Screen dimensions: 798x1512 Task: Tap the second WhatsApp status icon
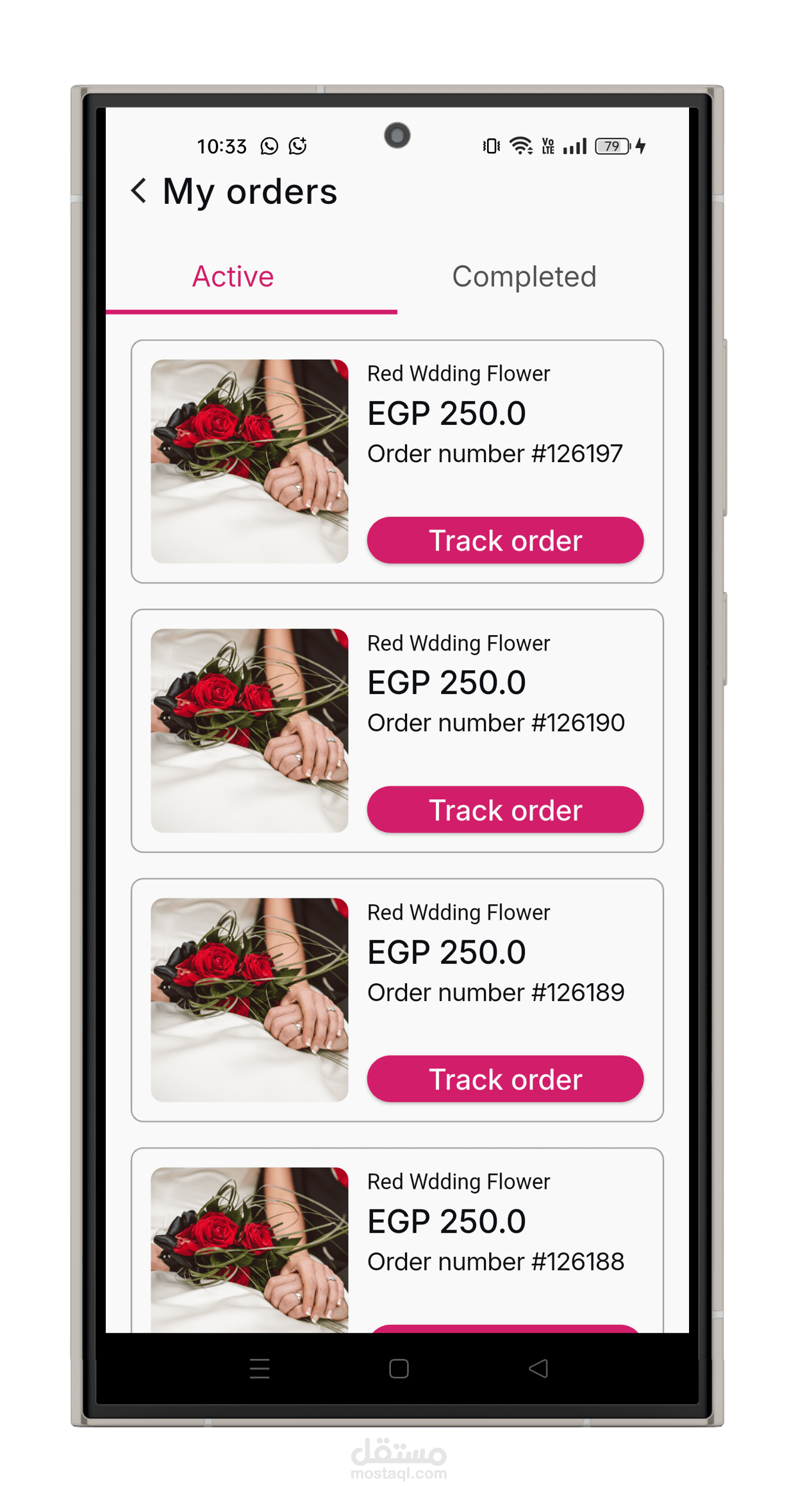298,146
